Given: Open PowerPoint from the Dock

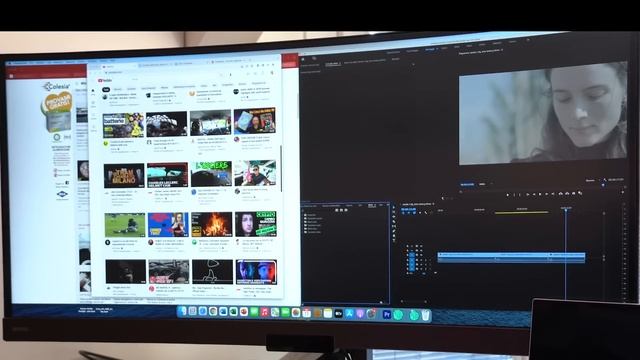Looking at the screenshot, I should point(244,312).
